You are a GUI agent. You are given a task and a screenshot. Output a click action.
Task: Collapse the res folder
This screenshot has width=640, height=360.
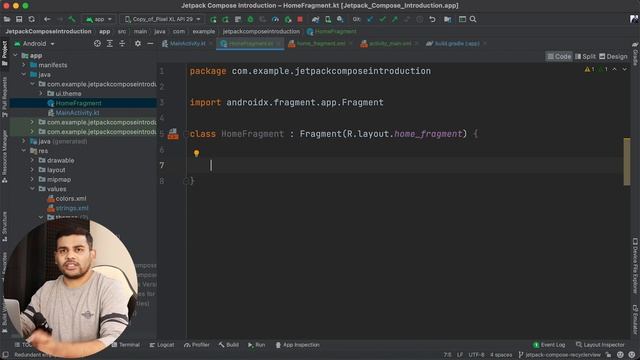24,151
